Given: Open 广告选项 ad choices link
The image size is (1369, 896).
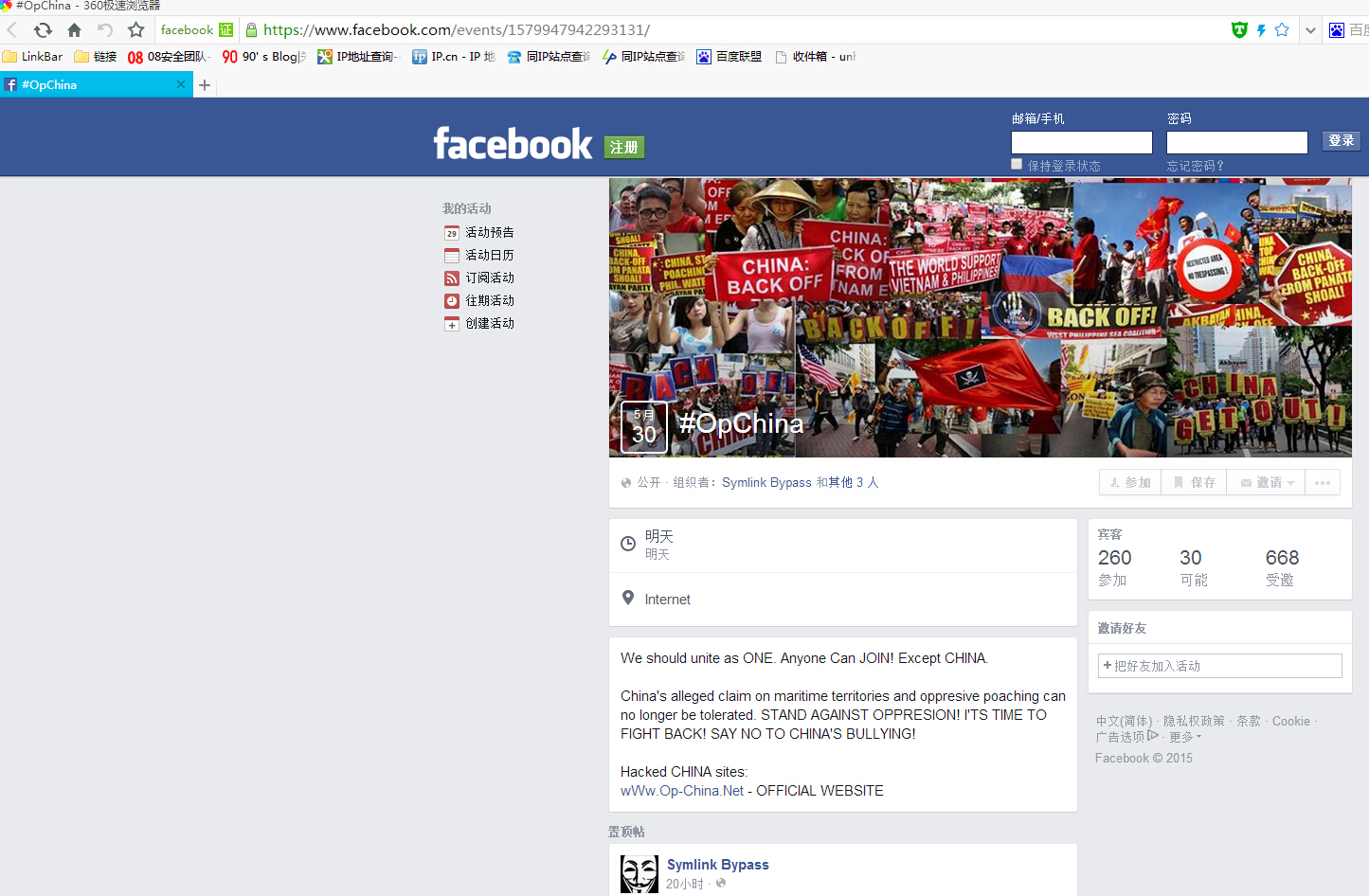Looking at the screenshot, I should click(x=1126, y=736).
